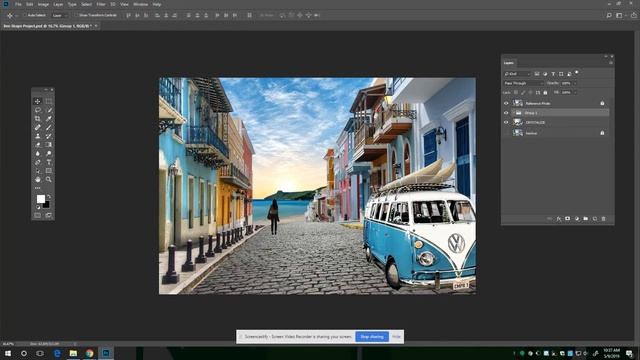Enable Show Transform Controls checkbox
Image resolution: width=640 pixels, height=360 pixels.
point(76,16)
